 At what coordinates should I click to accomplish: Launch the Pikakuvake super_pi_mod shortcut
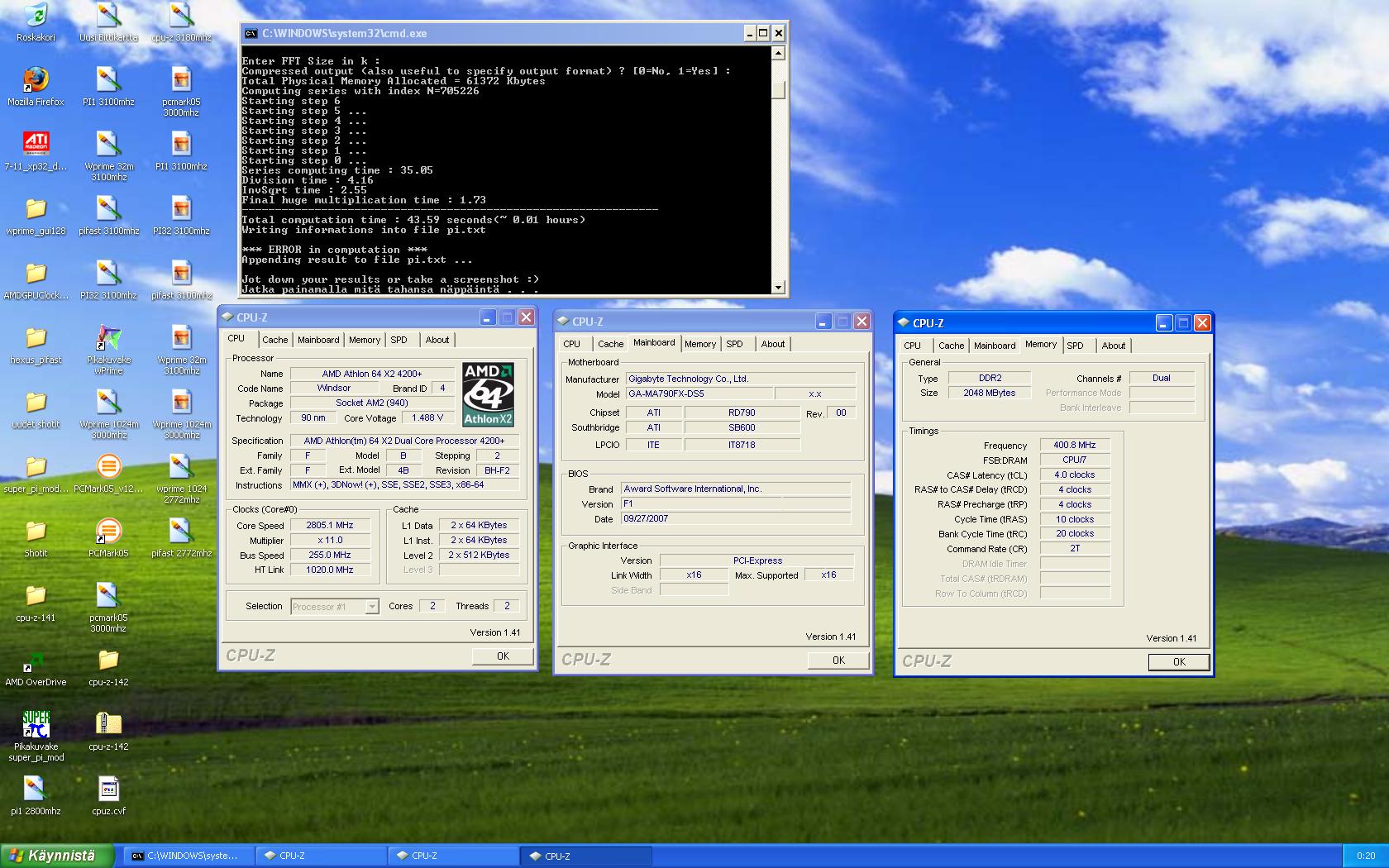click(36, 724)
